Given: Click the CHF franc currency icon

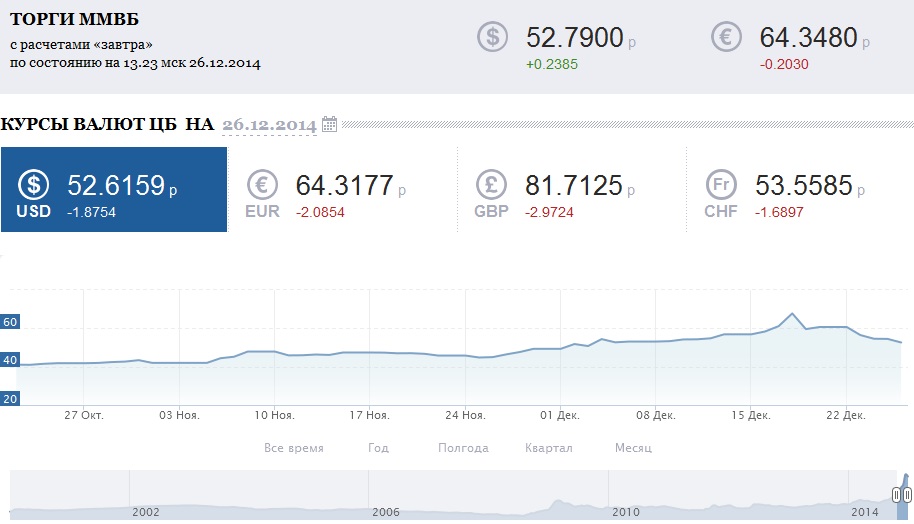Looking at the screenshot, I should point(721,185).
